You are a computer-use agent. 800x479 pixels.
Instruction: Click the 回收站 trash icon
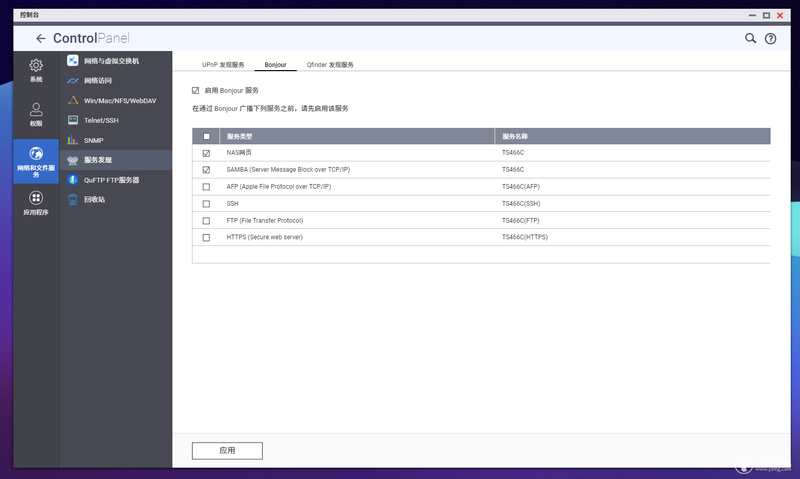pos(73,199)
